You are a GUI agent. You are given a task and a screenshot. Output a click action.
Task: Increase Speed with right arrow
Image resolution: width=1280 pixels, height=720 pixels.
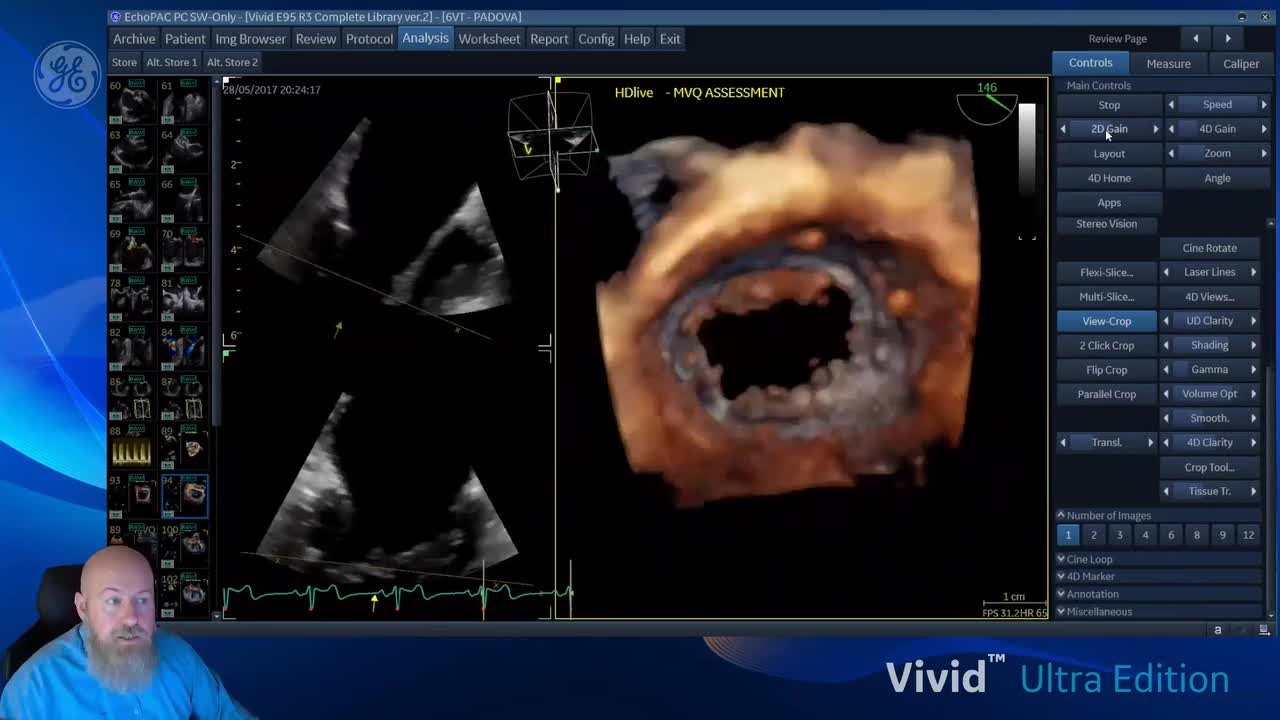click(1264, 104)
